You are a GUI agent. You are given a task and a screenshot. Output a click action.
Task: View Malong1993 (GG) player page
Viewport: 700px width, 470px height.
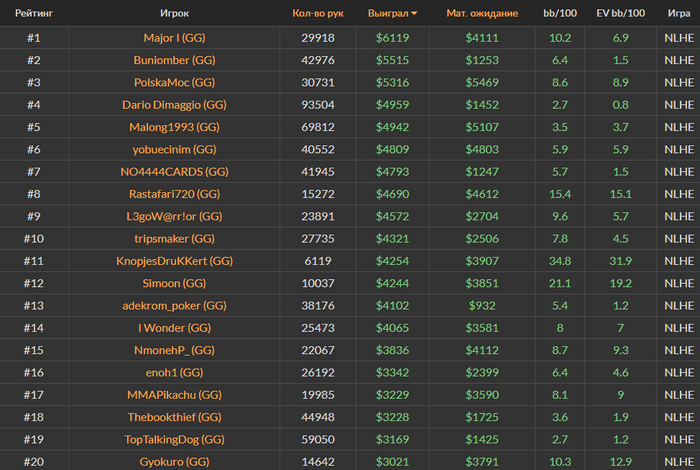[174, 127]
